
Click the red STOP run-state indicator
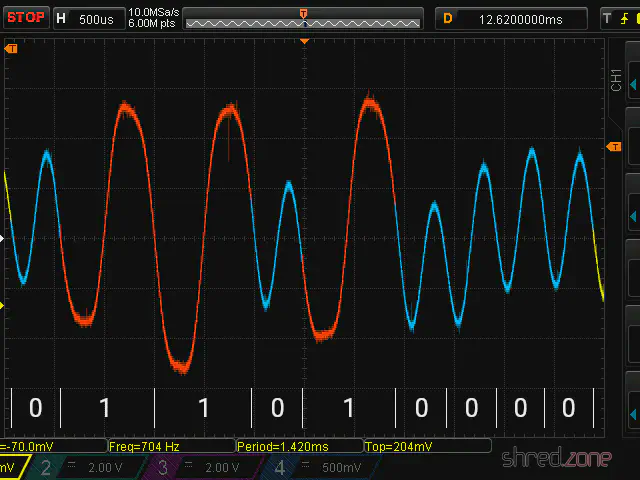coord(26,18)
